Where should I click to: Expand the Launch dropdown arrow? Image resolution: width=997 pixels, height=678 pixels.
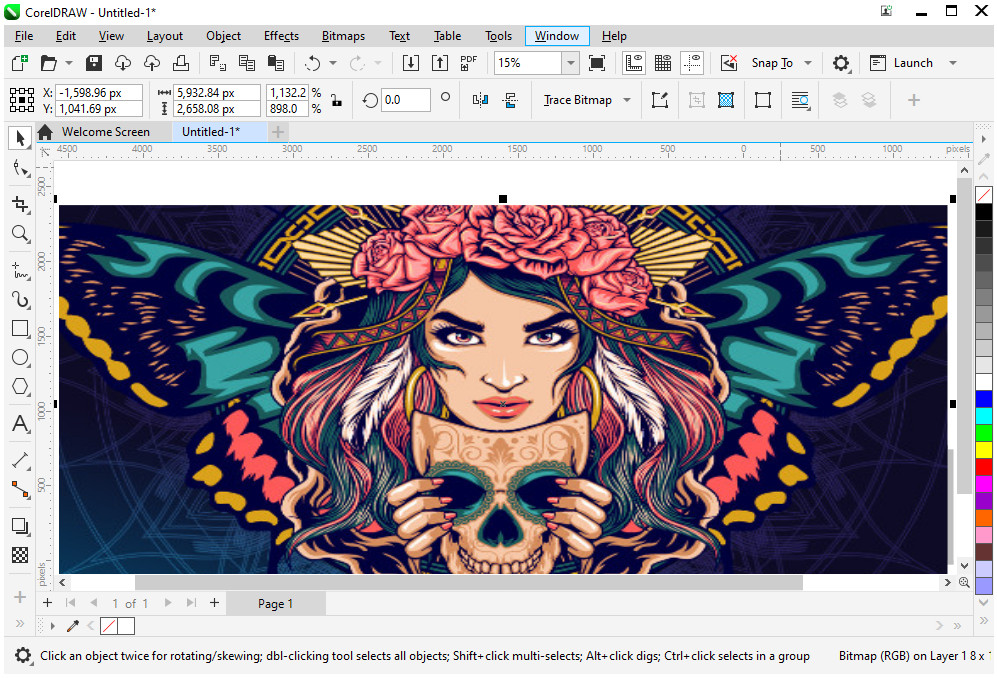[952, 62]
